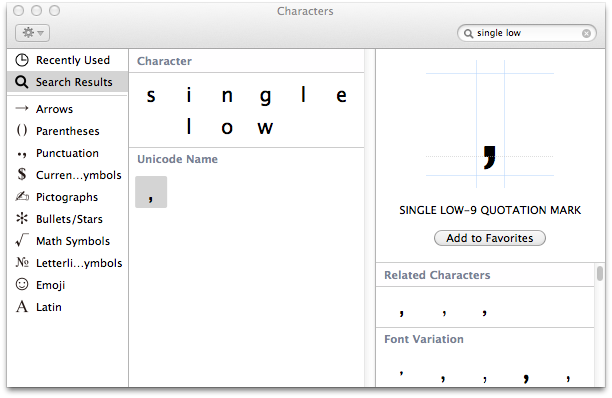
Task: Clear the search field text
Action: pyautogui.click(x=586, y=34)
